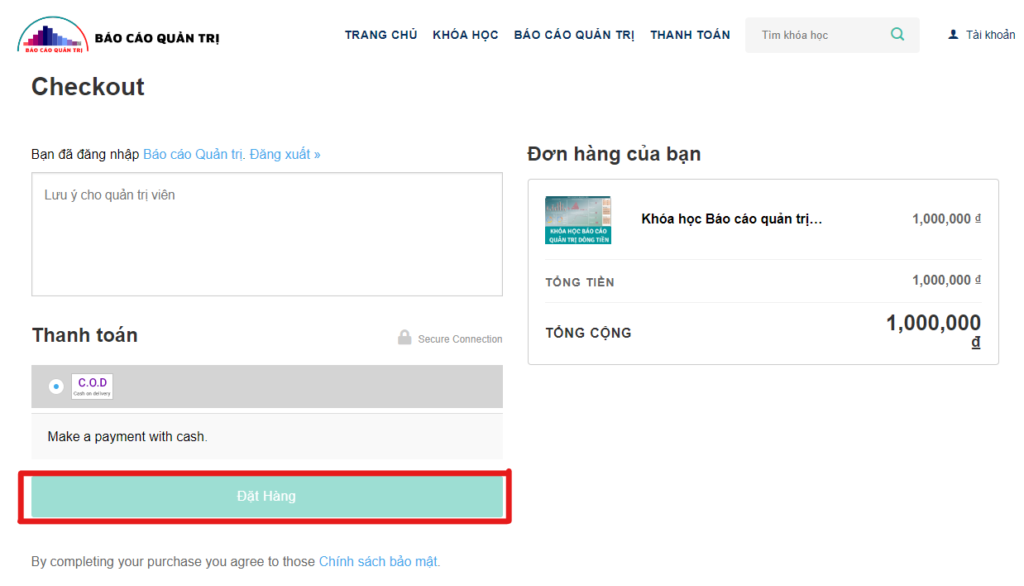This screenshot has height=586, width=1024.
Task: Click the account user icon
Action: [x=953, y=35]
